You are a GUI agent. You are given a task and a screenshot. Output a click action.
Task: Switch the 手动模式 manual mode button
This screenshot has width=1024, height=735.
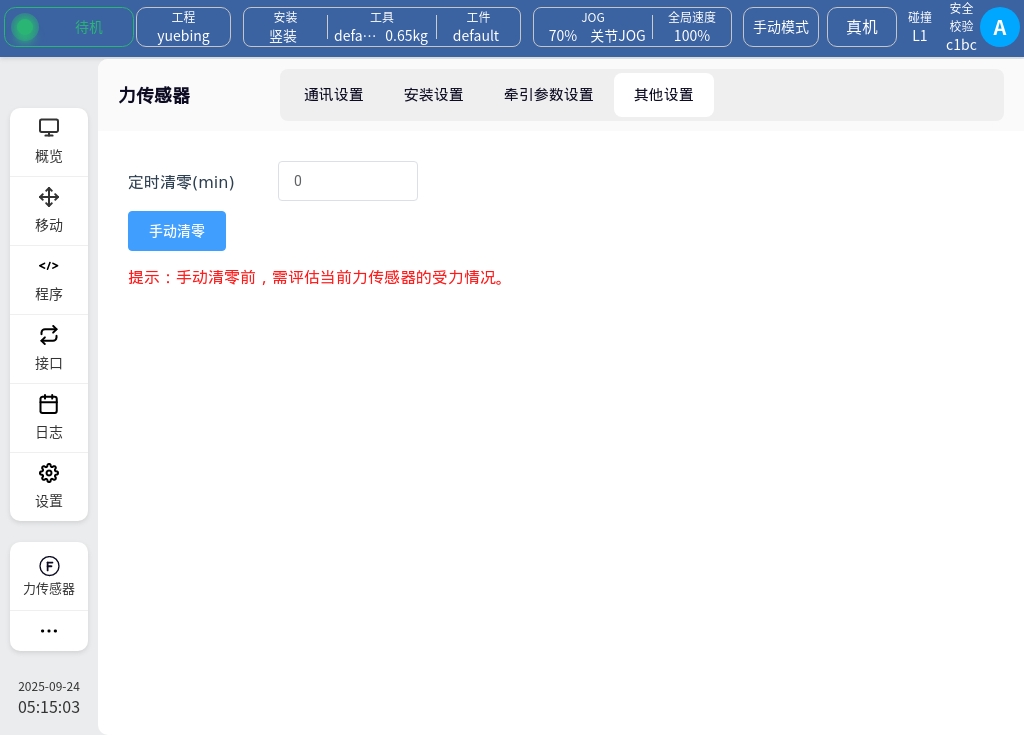[x=781, y=27]
